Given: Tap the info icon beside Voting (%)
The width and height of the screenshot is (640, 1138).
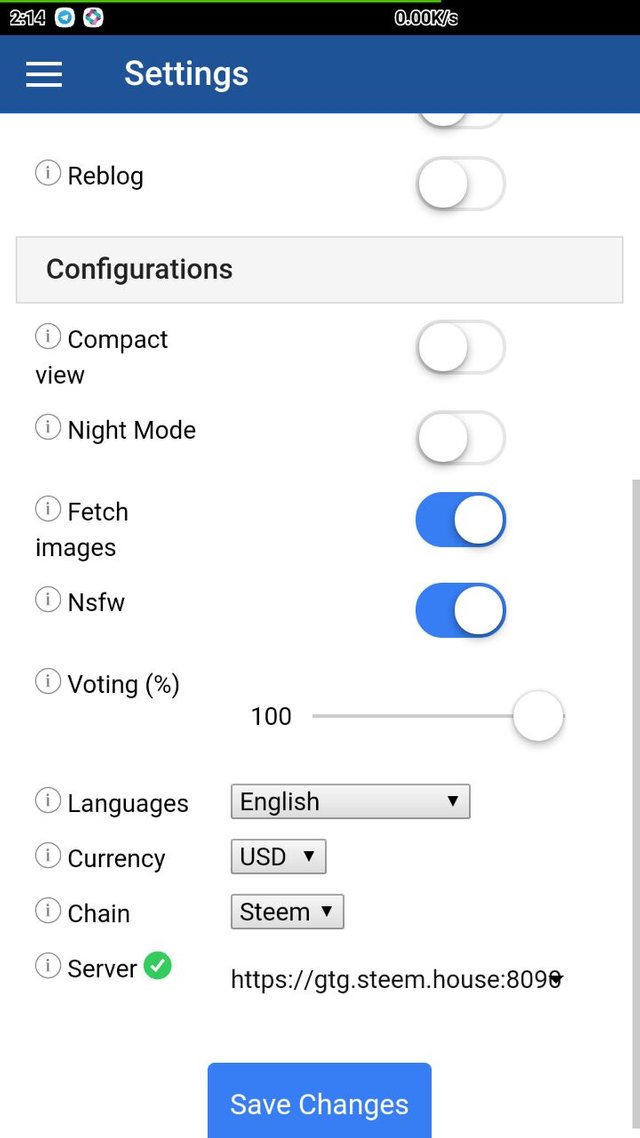Looking at the screenshot, I should 48,681.
